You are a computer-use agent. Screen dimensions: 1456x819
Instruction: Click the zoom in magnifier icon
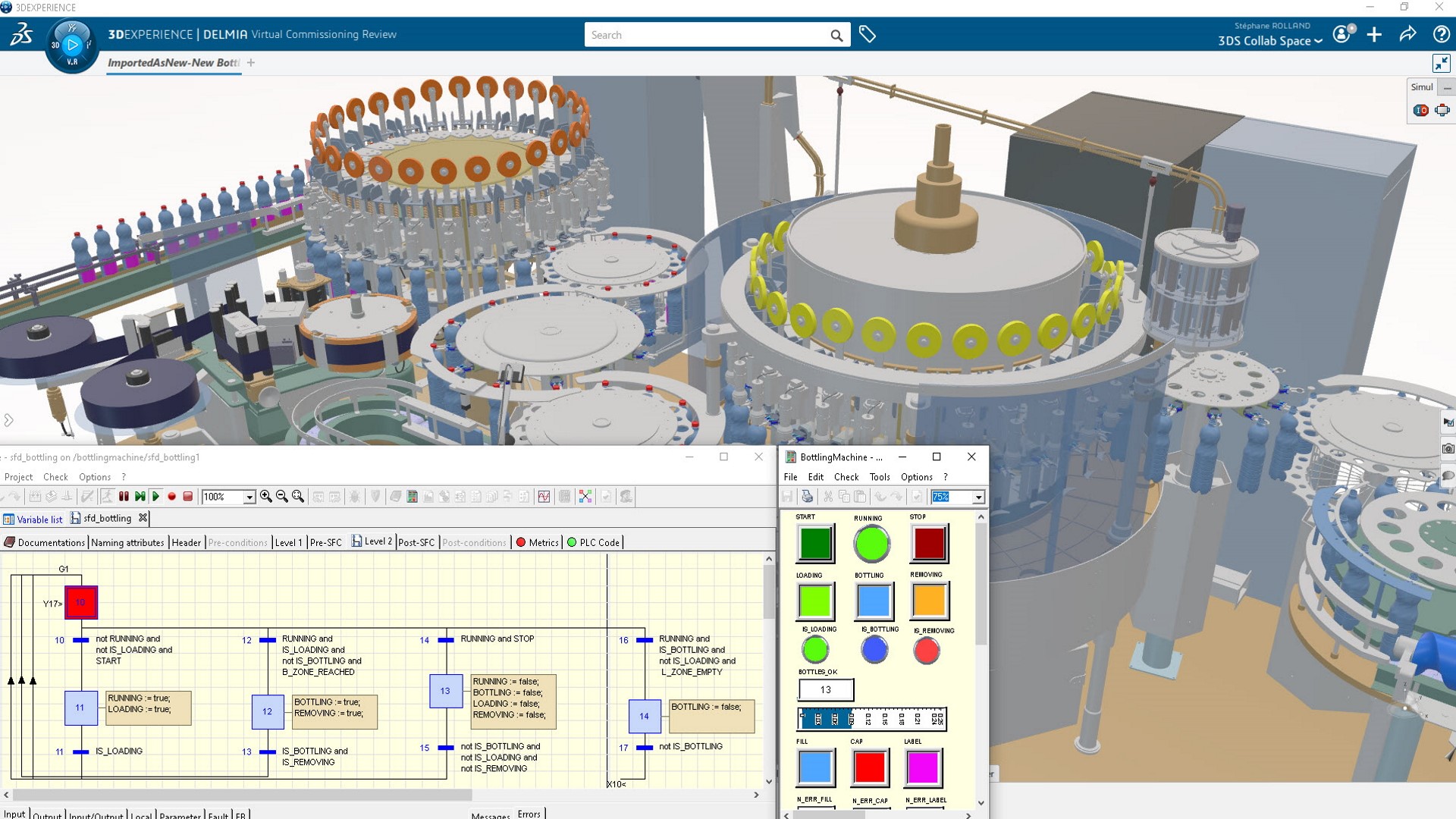(x=266, y=497)
